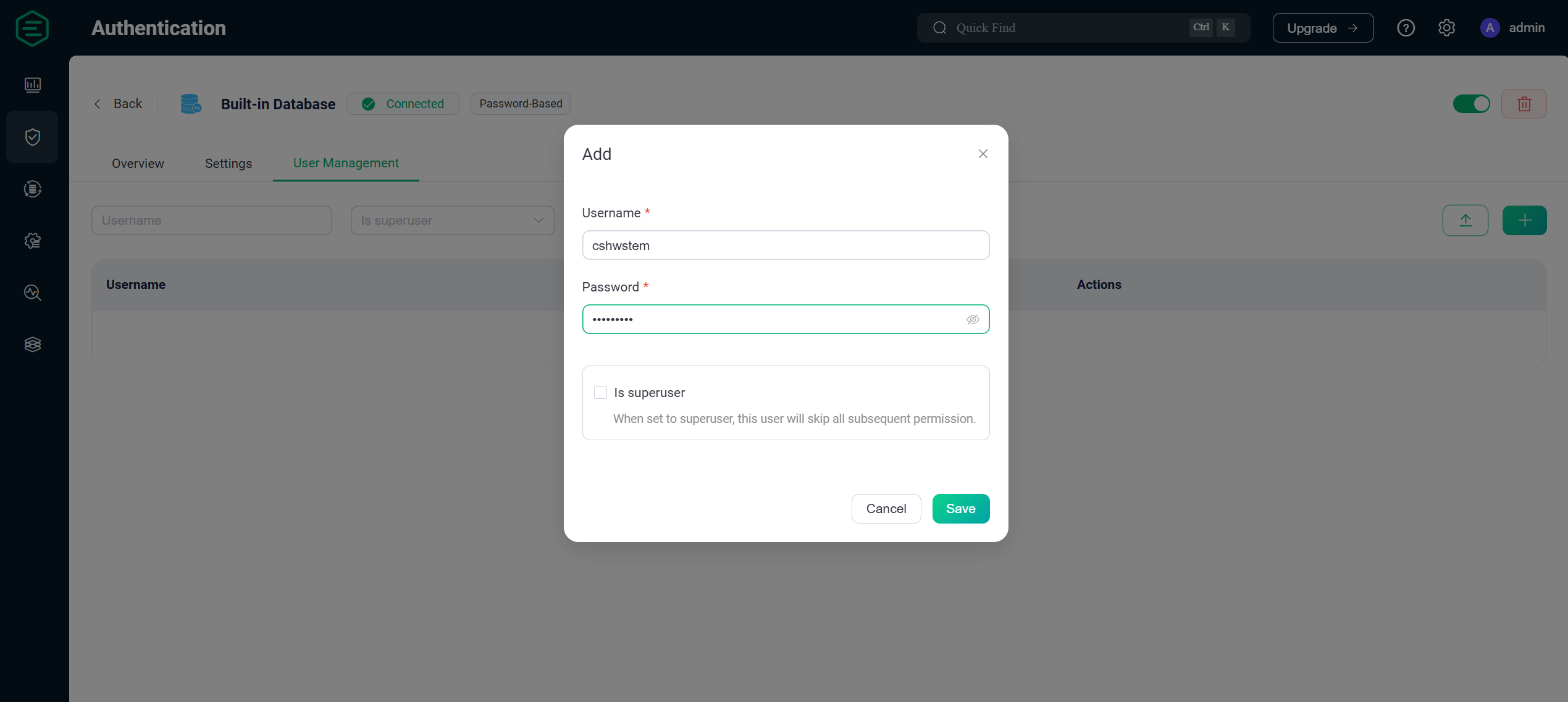Open the admin user menu

(1512, 28)
